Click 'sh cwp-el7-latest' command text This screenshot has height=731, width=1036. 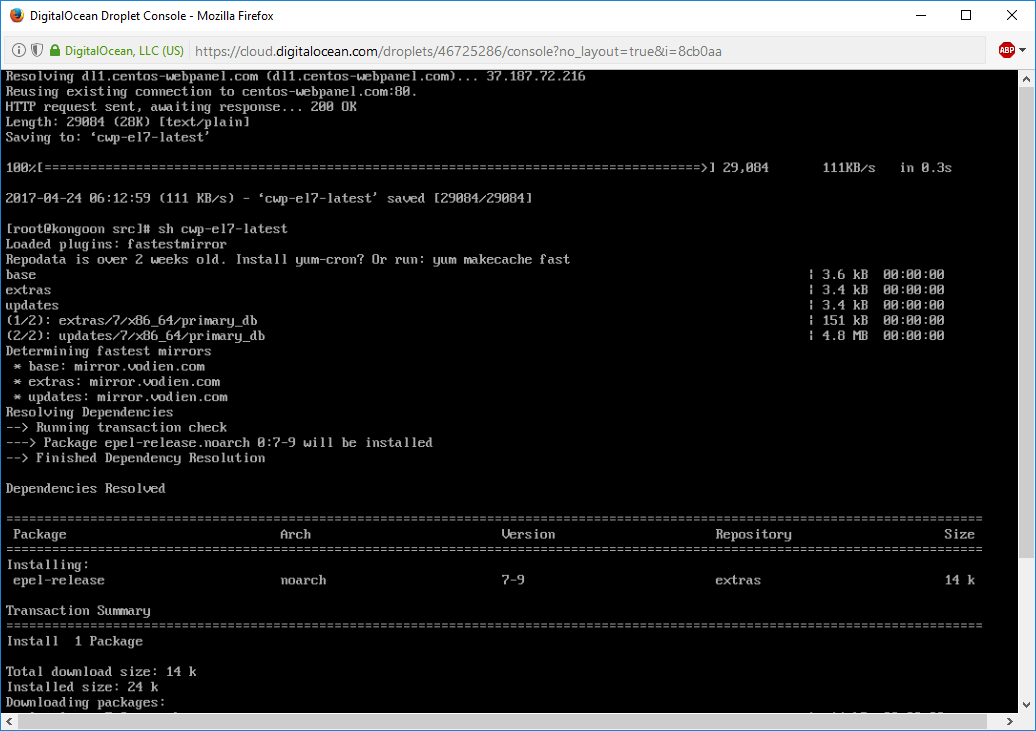[x=223, y=229]
